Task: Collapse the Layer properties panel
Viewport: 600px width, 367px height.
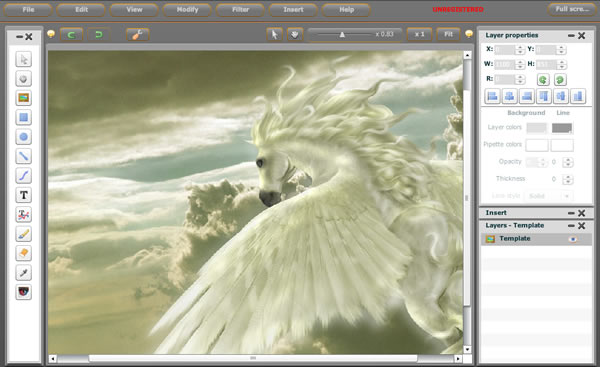Action: click(571, 36)
